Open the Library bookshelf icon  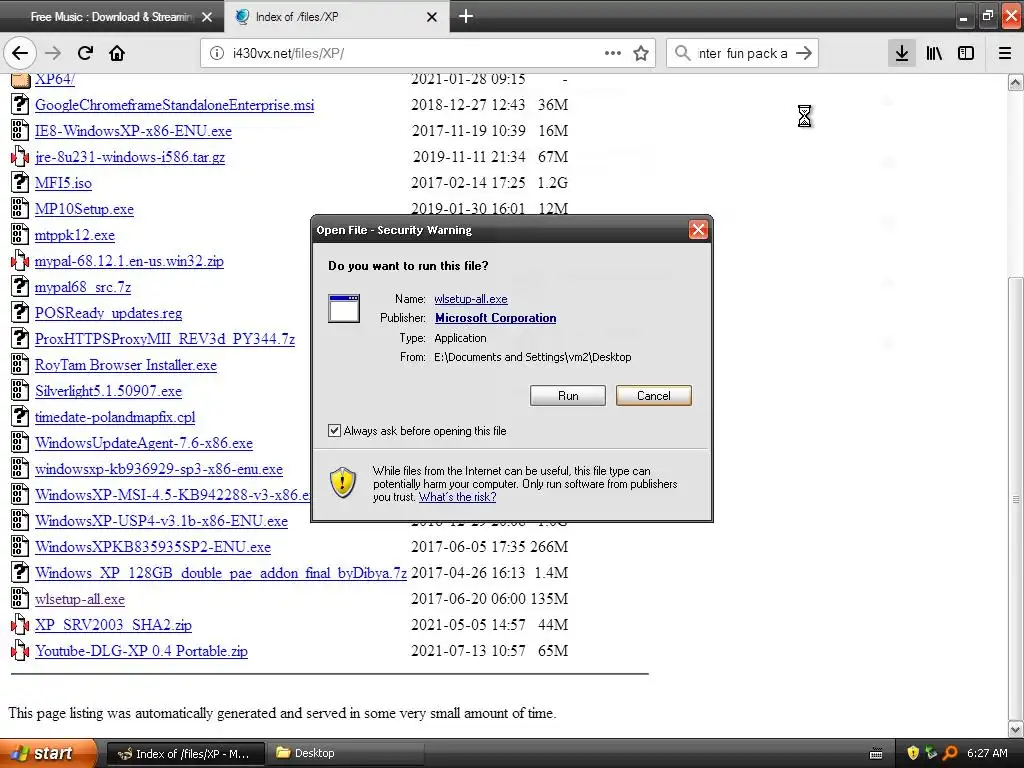(934, 53)
